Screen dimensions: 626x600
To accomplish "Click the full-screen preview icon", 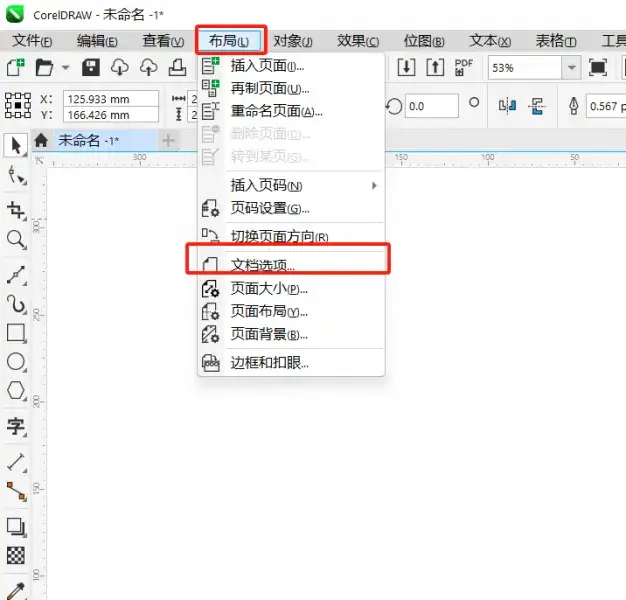I will point(598,67).
